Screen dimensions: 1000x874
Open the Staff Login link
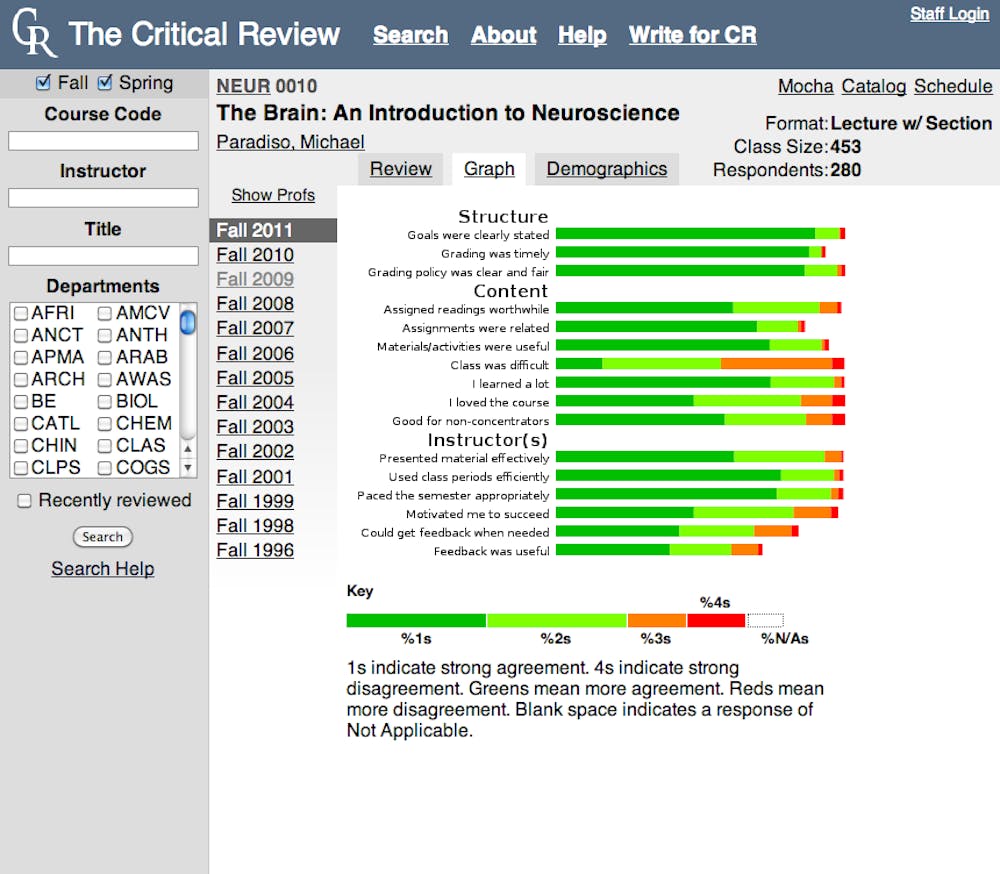[x=949, y=14]
